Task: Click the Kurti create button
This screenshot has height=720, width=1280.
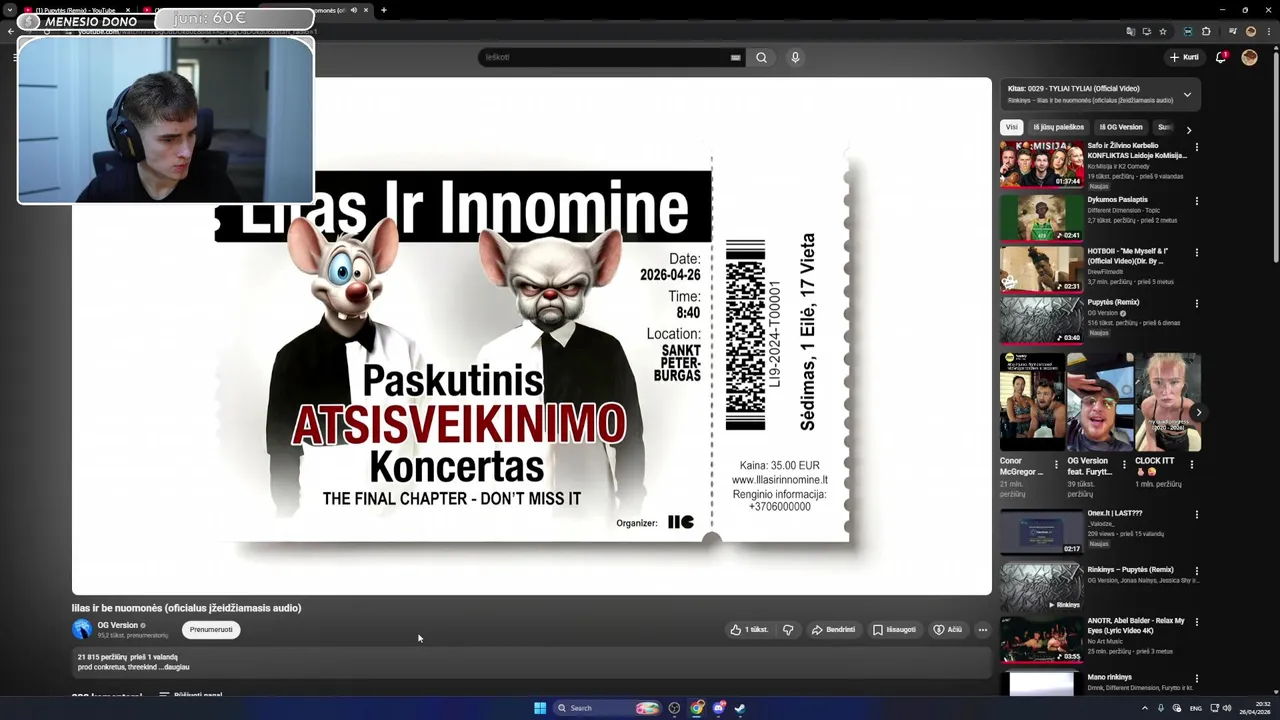Action: [1184, 57]
